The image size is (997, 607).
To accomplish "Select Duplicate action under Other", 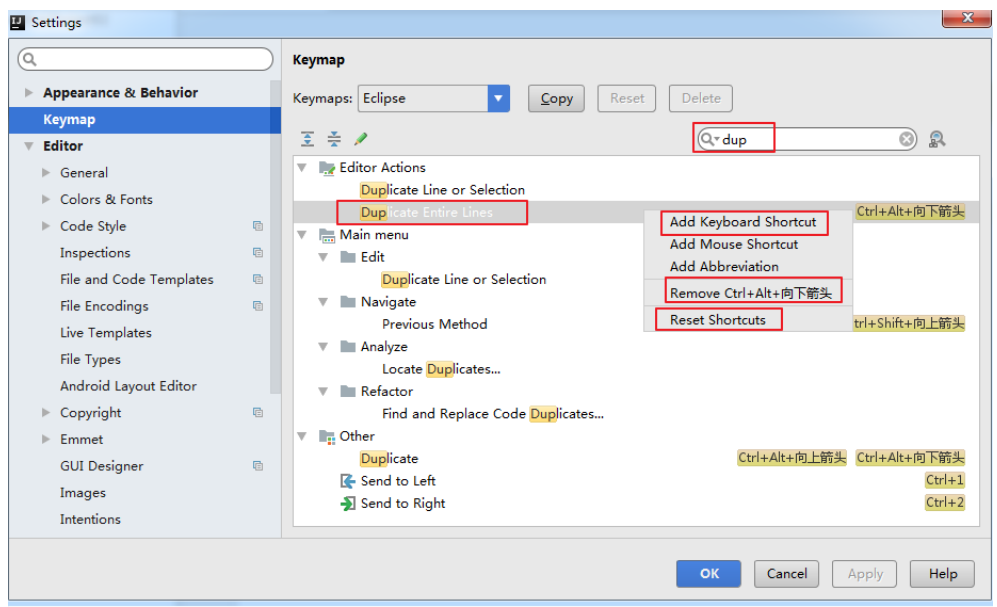I will 389,459.
